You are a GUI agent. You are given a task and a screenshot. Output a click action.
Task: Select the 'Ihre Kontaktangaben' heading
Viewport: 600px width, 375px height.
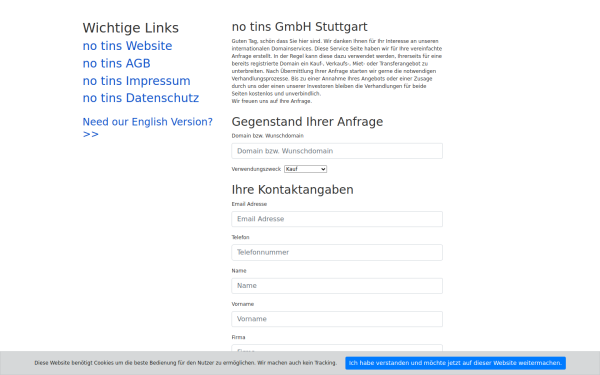(293, 190)
